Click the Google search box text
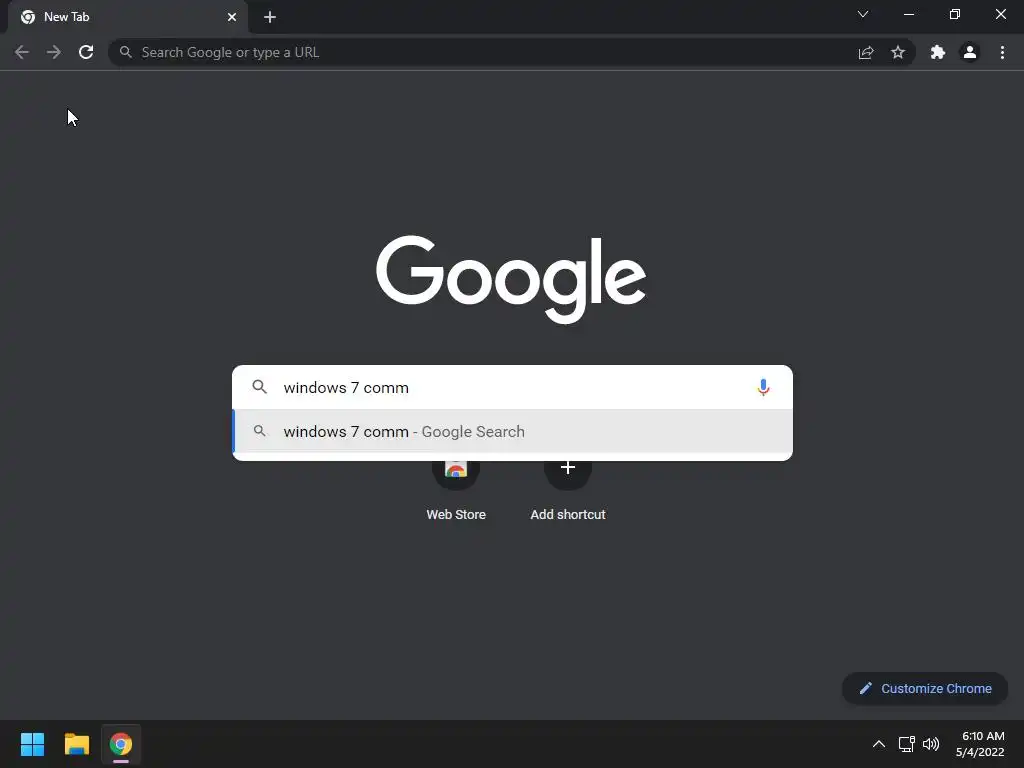The width and height of the screenshot is (1024, 768). coord(346,387)
